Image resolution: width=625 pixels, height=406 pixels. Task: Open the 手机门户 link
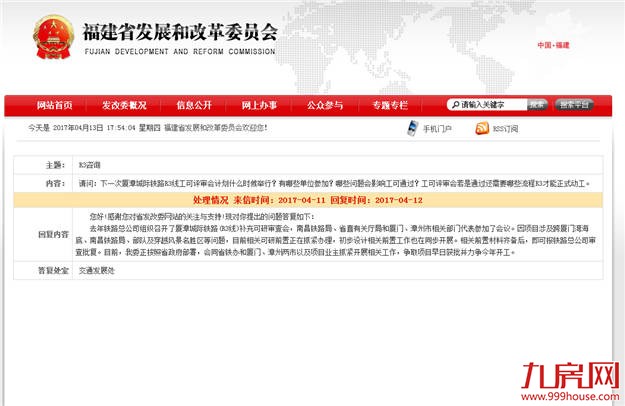click(437, 129)
